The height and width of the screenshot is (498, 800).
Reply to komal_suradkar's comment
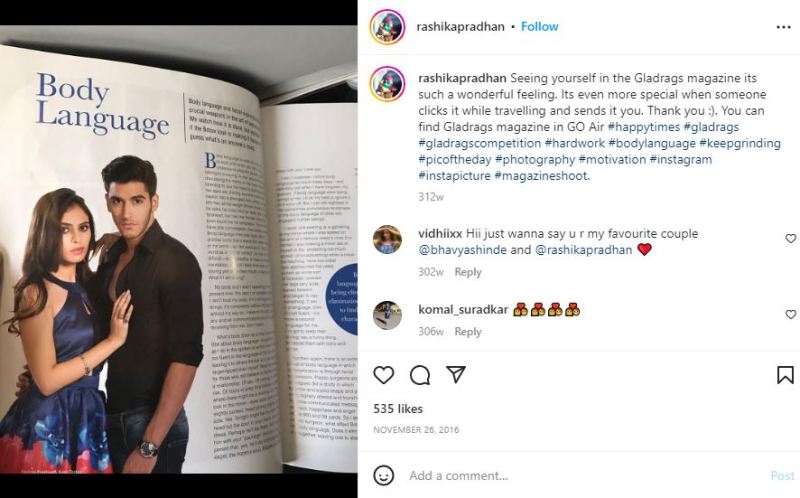(468, 332)
